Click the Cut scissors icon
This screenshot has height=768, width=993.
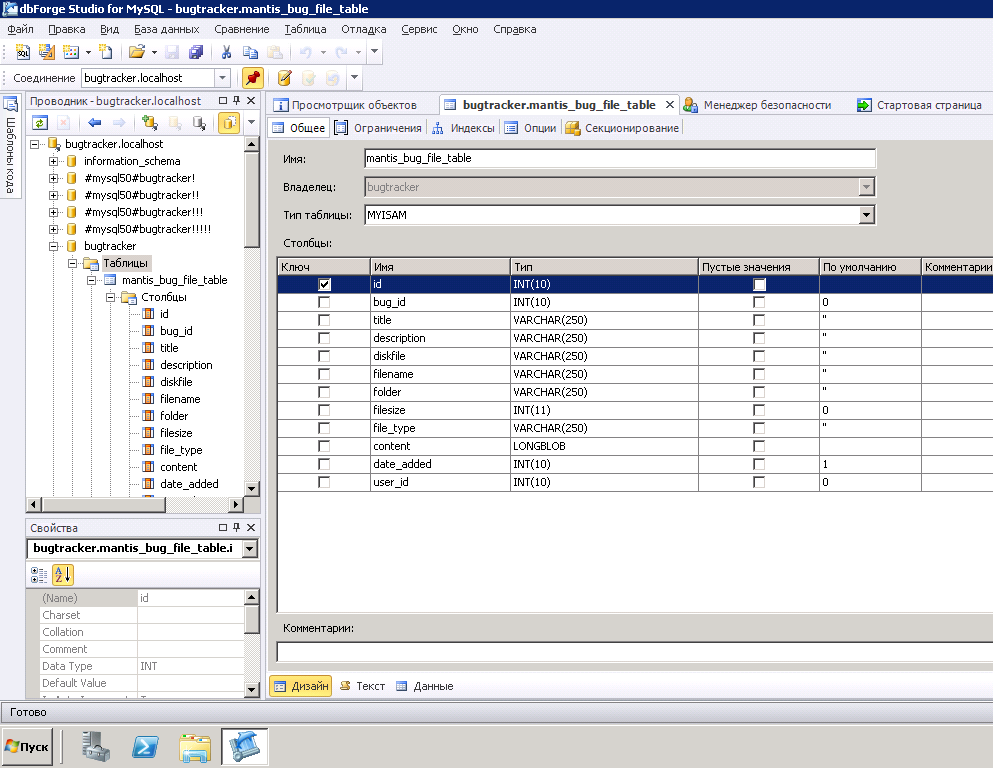click(x=227, y=52)
